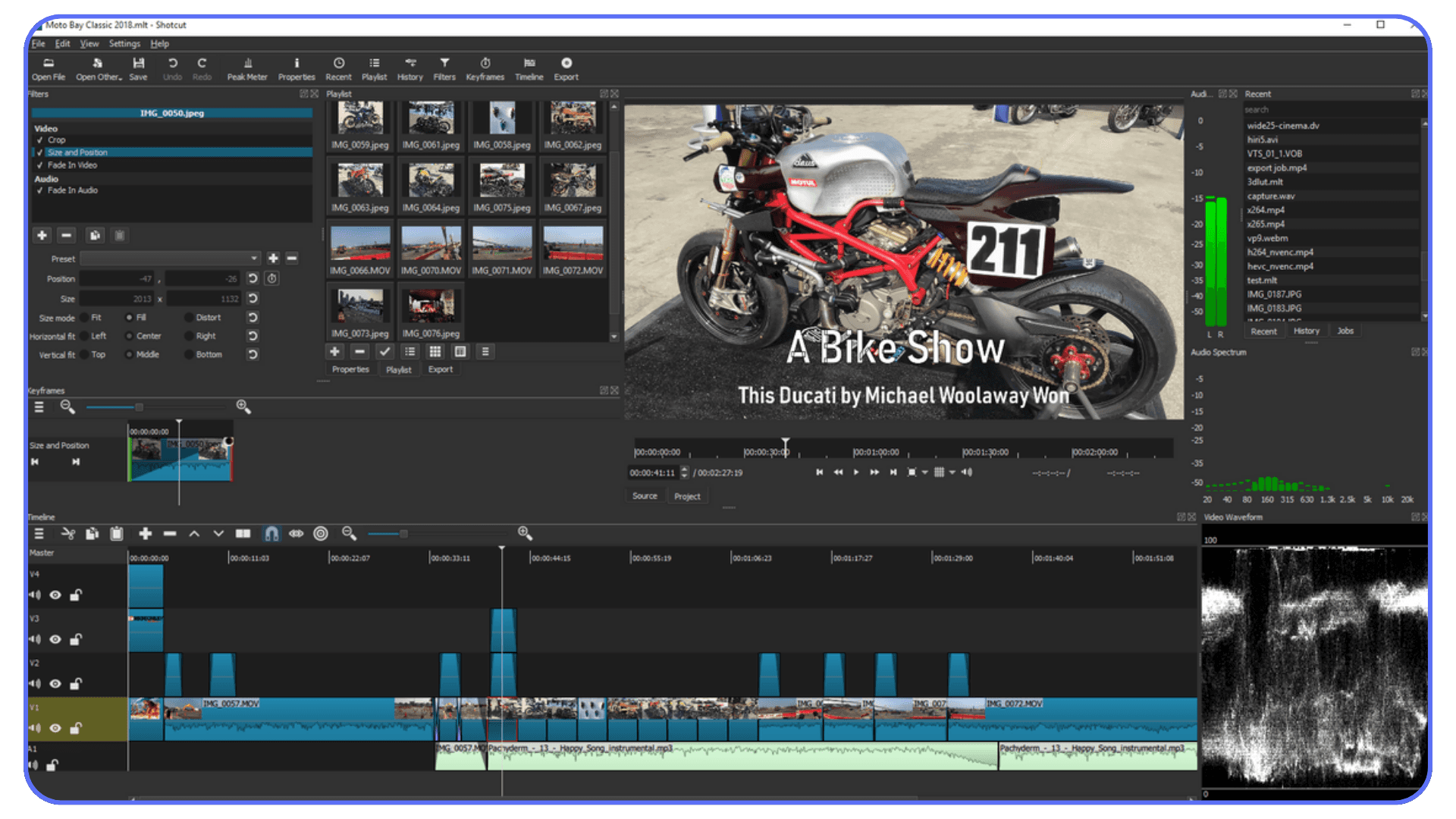Click the Undo toolbar icon
Viewport: 1456px width, 819px height.
click(x=172, y=68)
